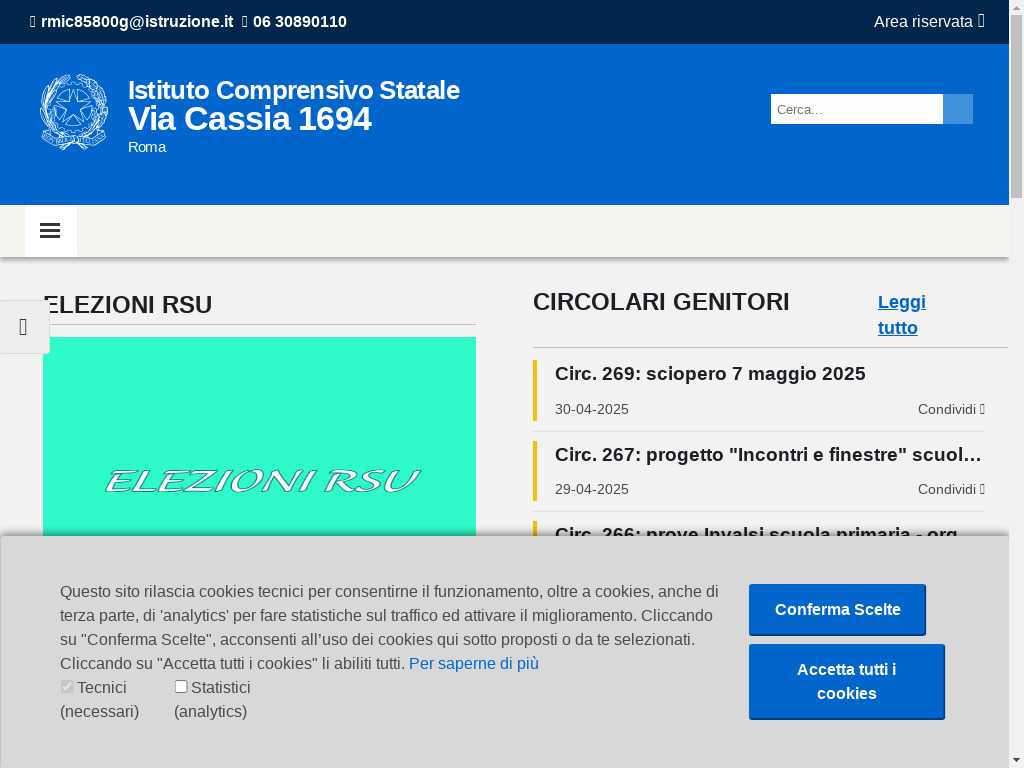This screenshot has height=768, width=1024.
Task: Open Leggi tutto for Circolari Genitori
Action: click(x=901, y=315)
